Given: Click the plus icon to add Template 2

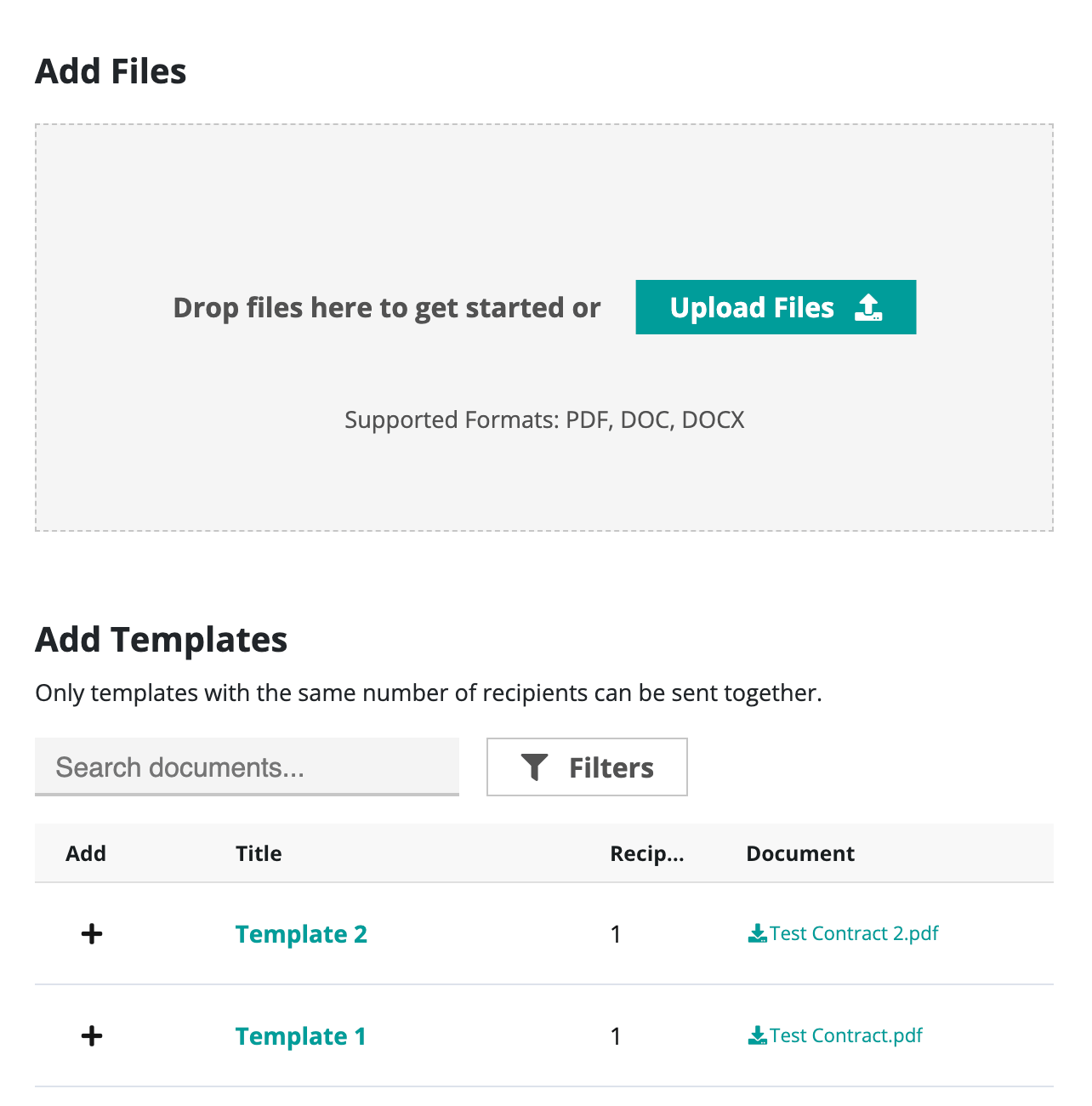Looking at the screenshot, I should tap(91, 932).
